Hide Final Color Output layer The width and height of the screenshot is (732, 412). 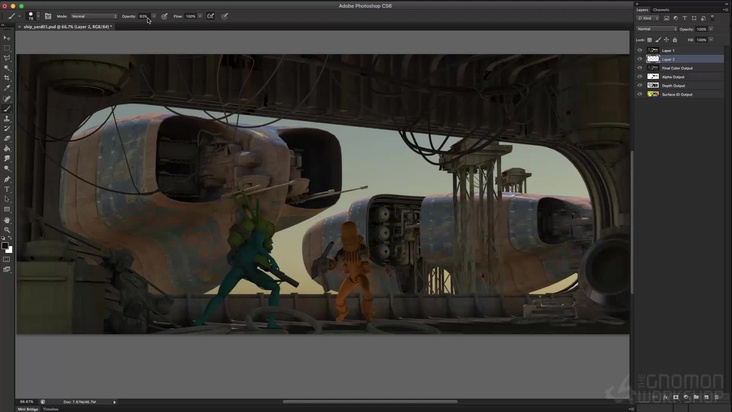[x=640, y=68]
